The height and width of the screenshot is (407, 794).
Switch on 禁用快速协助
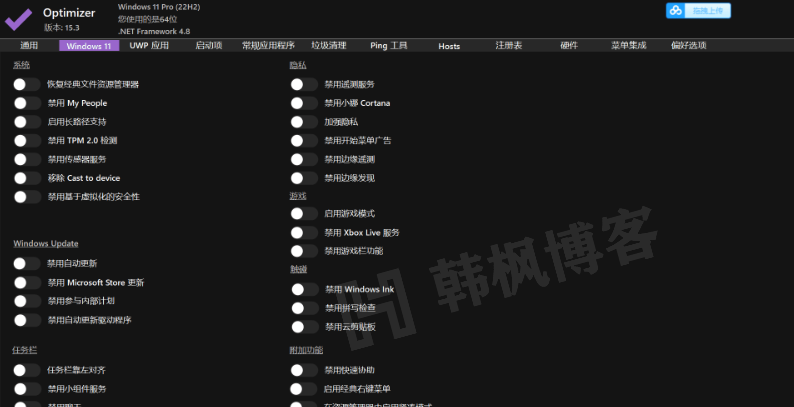click(304, 370)
